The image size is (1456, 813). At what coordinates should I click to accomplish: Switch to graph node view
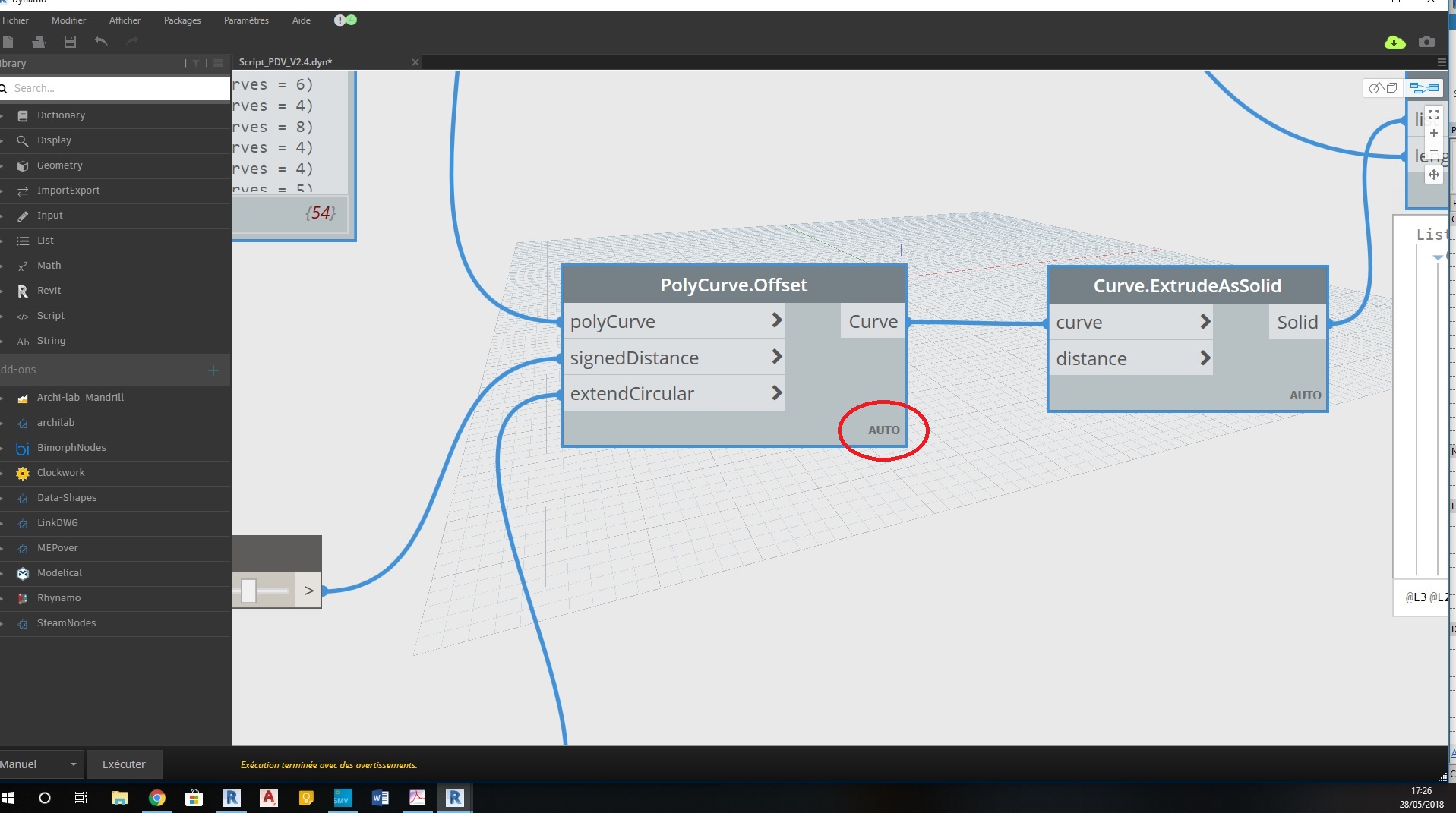1424,88
